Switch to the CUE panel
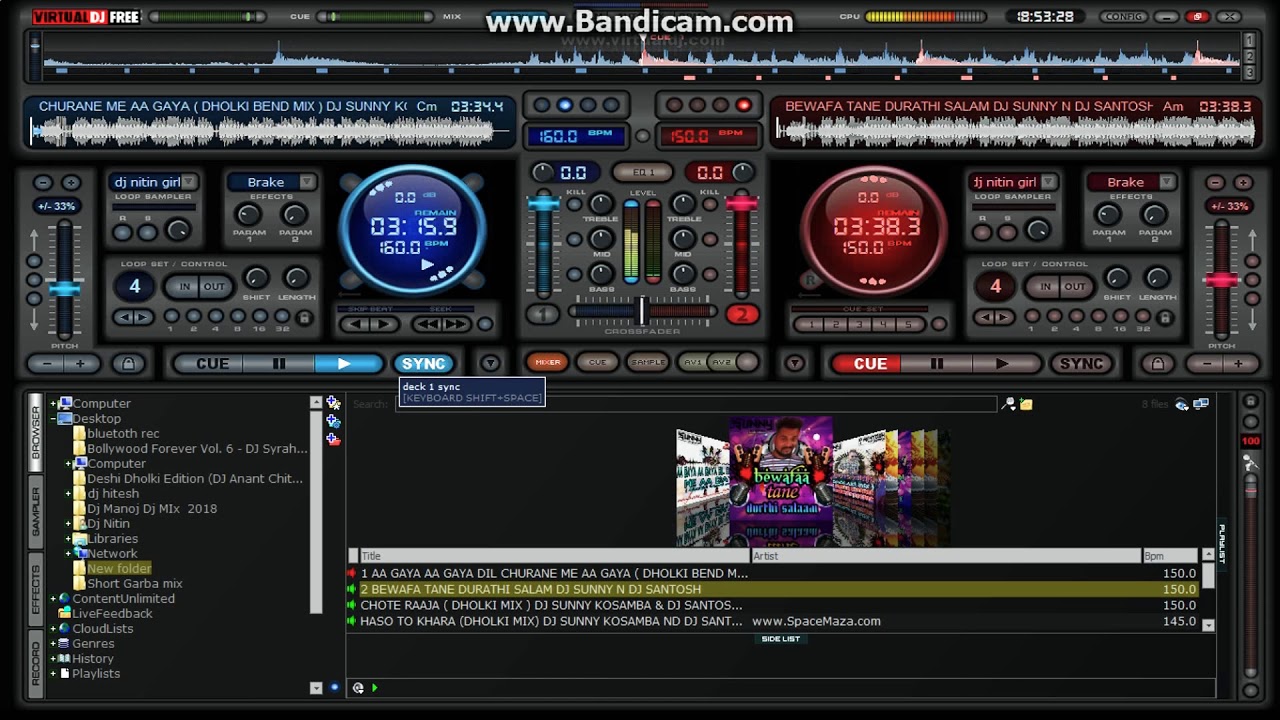Image resolution: width=1280 pixels, height=720 pixels. [597, 362]
